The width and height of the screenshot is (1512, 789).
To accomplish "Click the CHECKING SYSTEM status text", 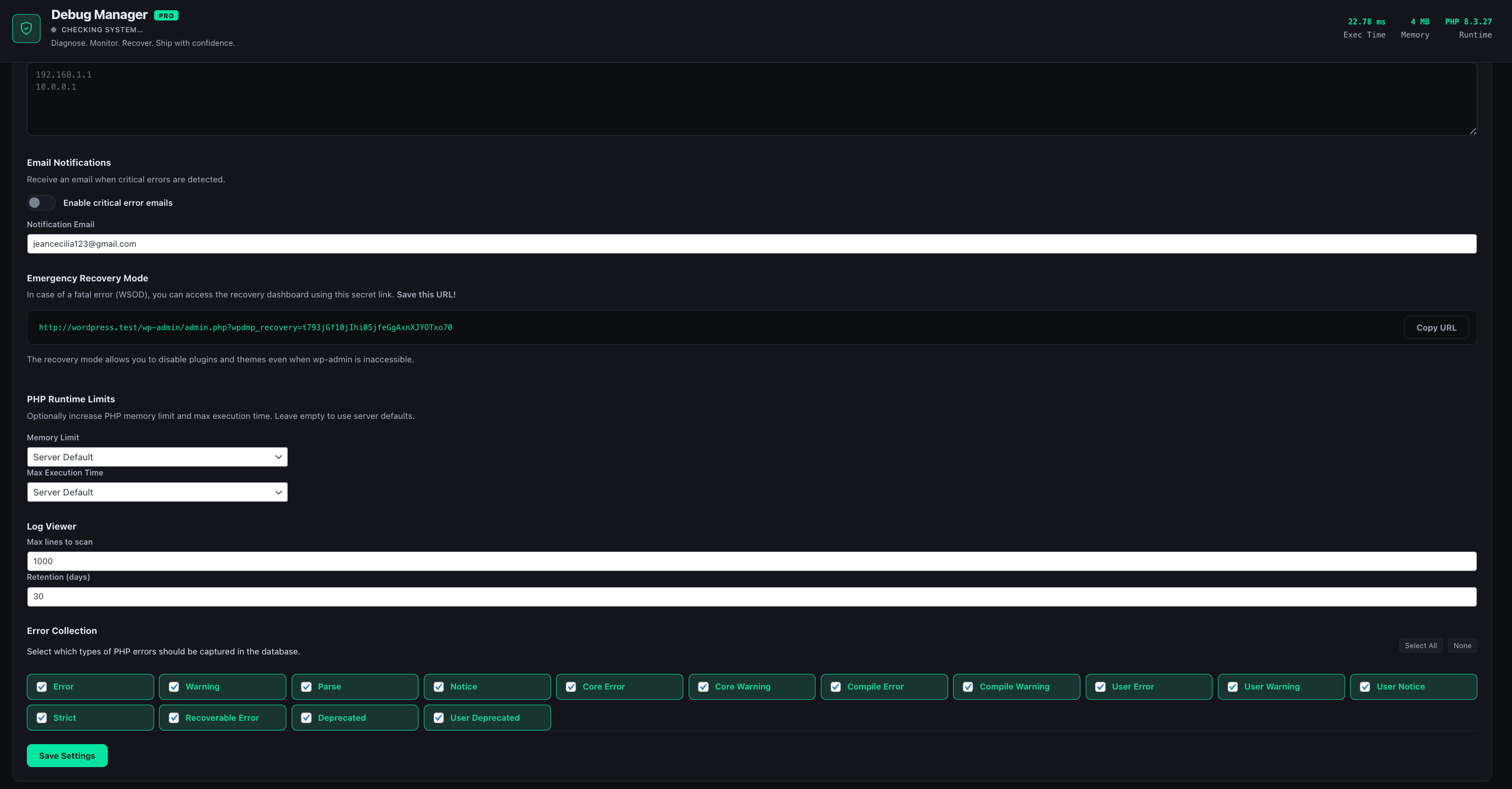I will [x=102, y=30].
